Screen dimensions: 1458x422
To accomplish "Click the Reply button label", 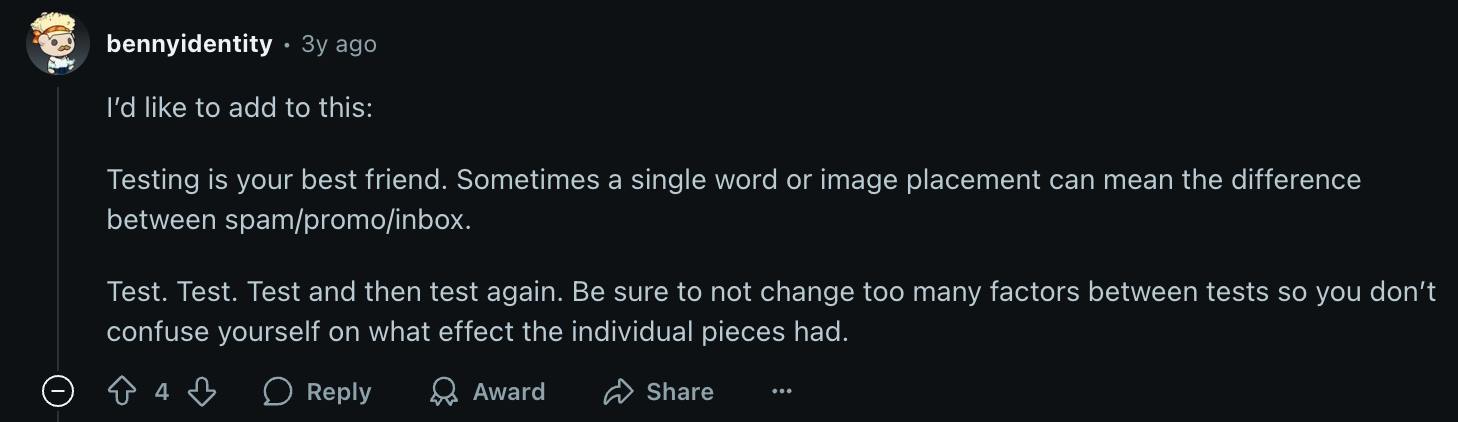I will [339, 392].
